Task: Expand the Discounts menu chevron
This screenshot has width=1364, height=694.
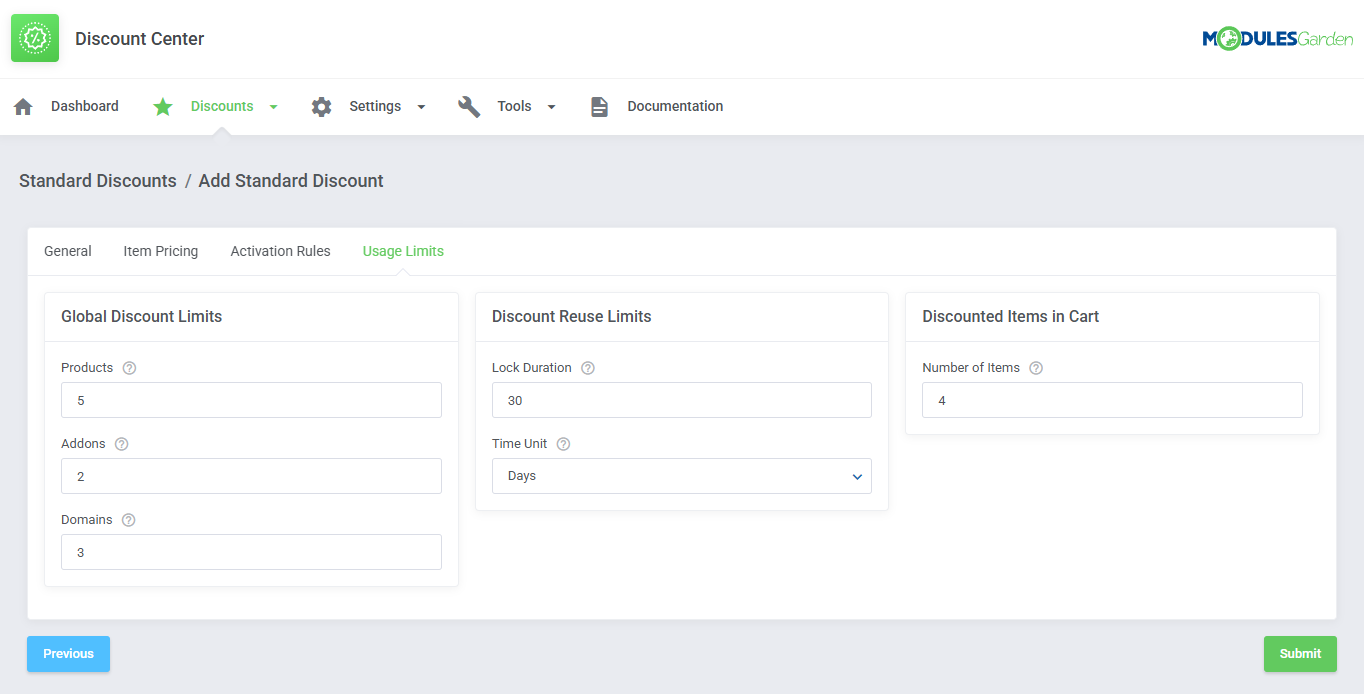Action: (272, 106)
